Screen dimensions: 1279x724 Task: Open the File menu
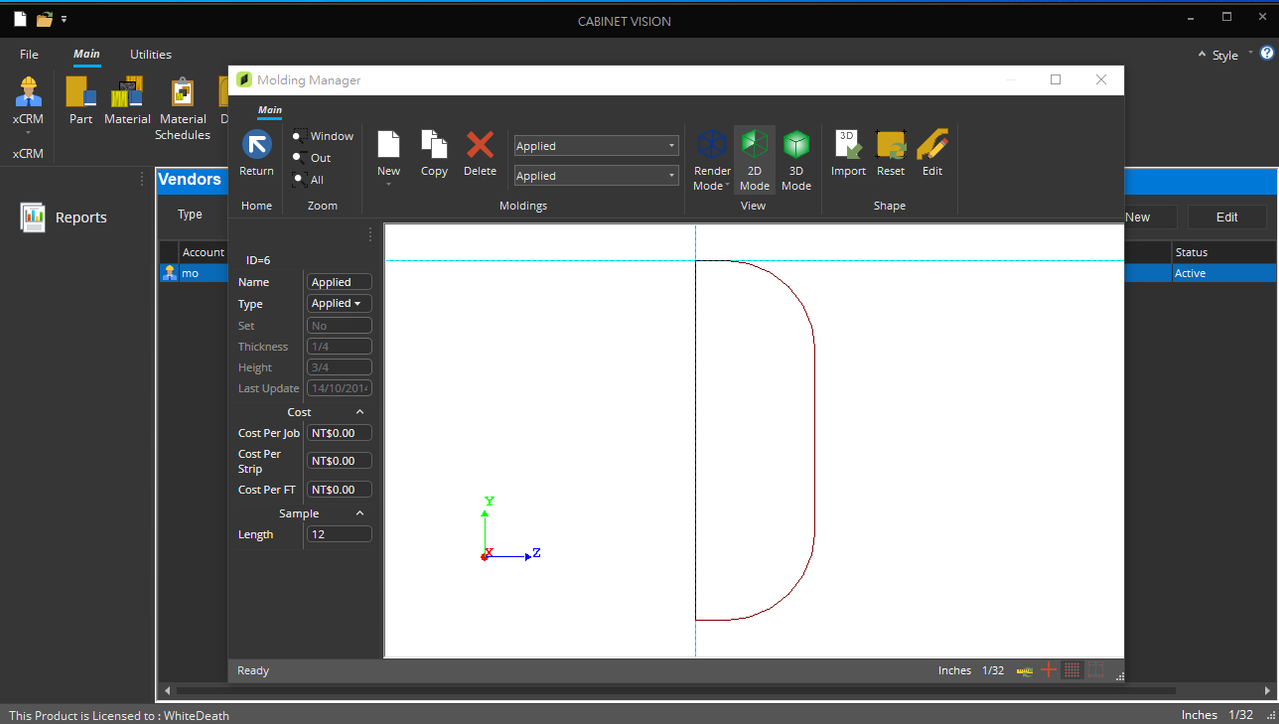(x=29, y=55)
